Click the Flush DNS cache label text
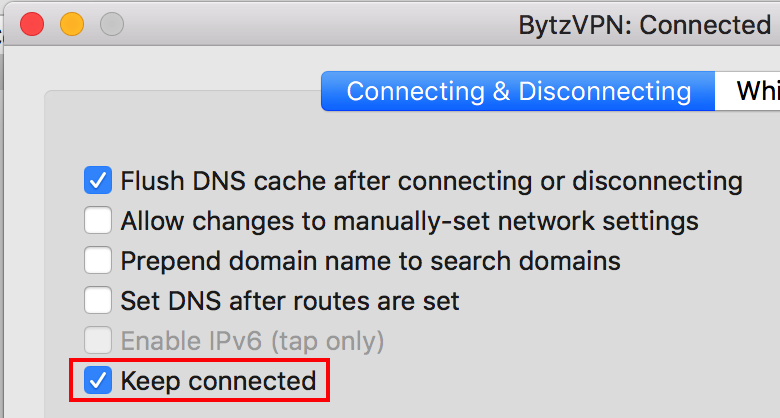Image resolution: width=780 pixels, height=418 pixels. click(x=431, y=181)
